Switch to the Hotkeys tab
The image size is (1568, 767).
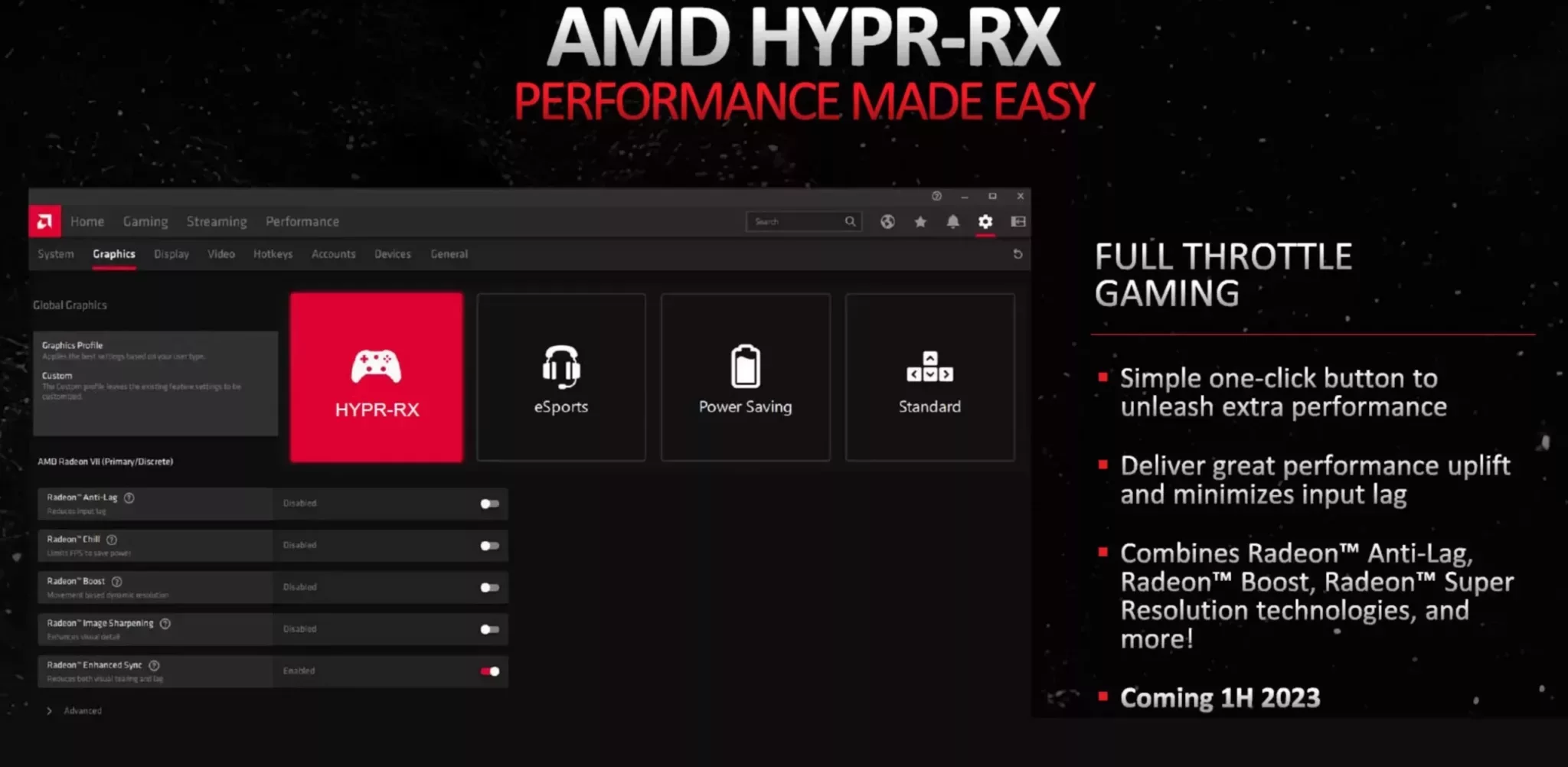tap(273, 254)
